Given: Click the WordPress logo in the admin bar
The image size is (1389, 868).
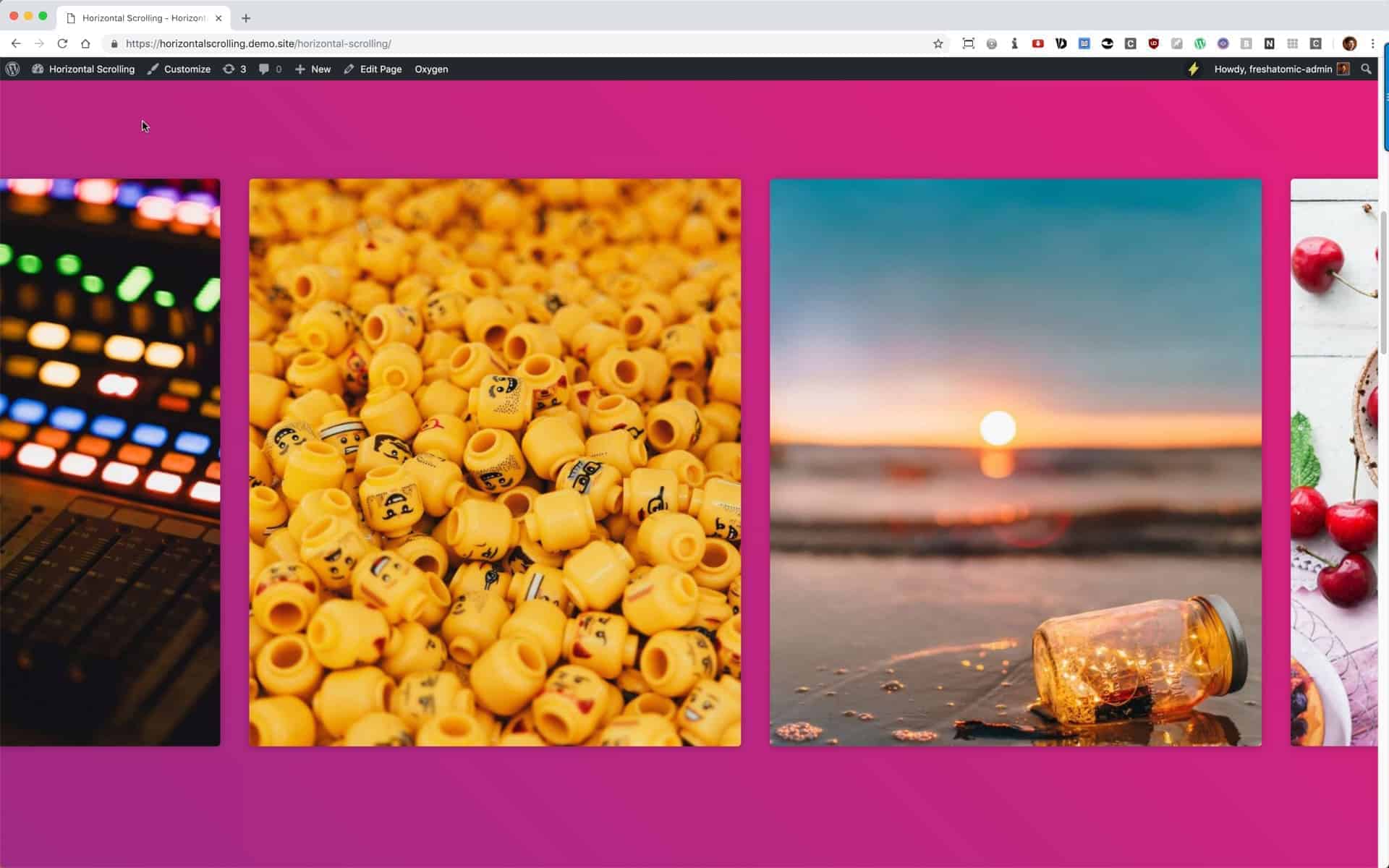Looking at the screenshot, I should tap(13, 69).
